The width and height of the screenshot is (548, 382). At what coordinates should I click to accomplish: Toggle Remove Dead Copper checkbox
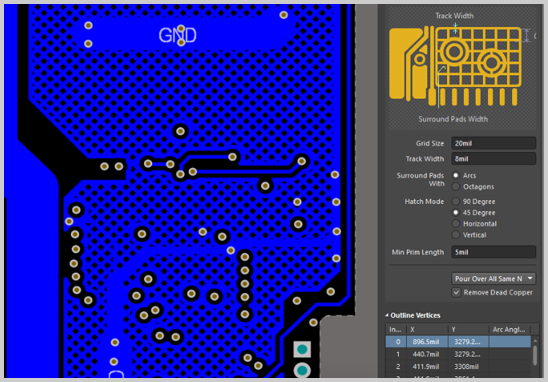(456, 292)
